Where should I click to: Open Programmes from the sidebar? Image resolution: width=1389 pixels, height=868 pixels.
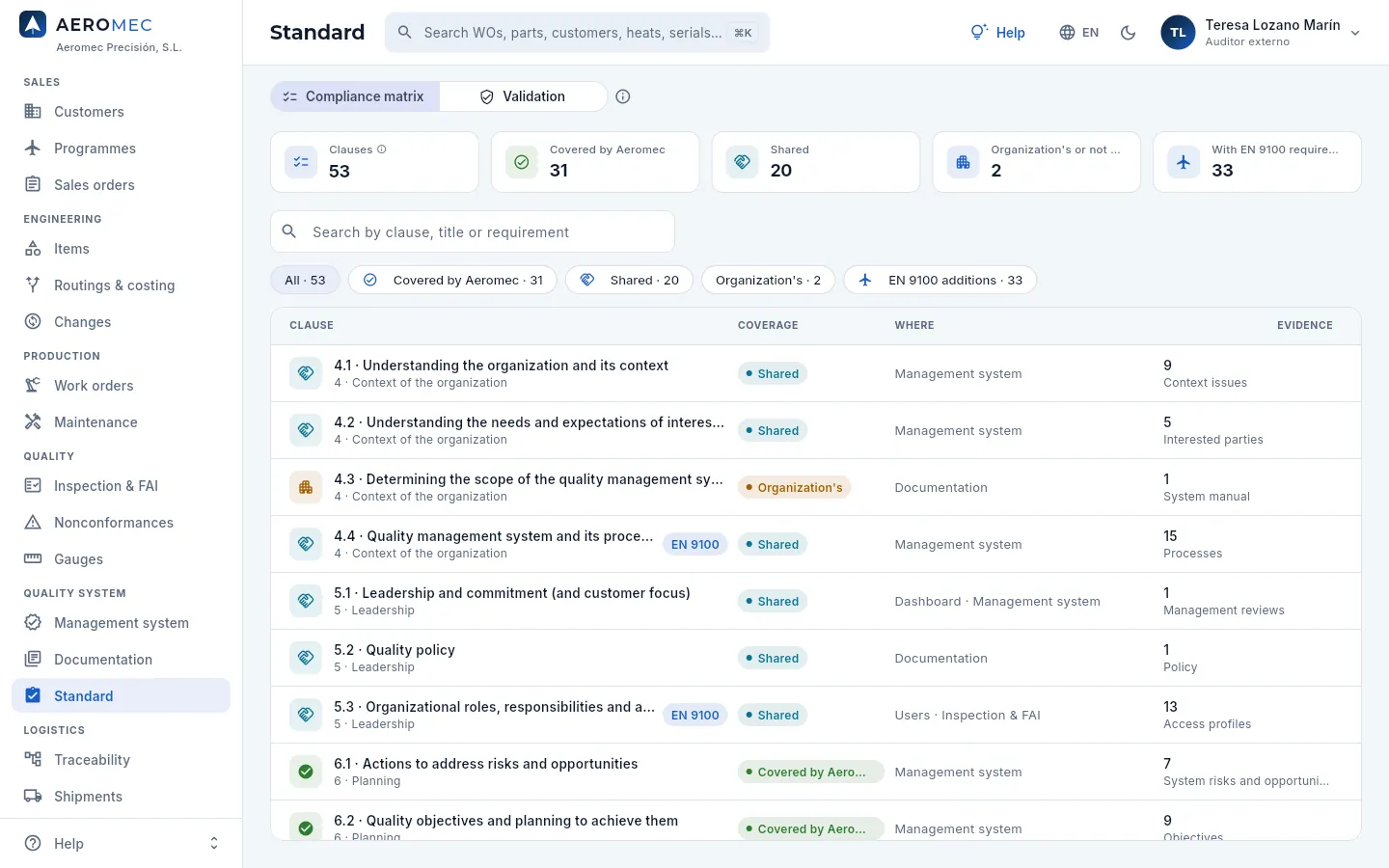tap(121, 149)
